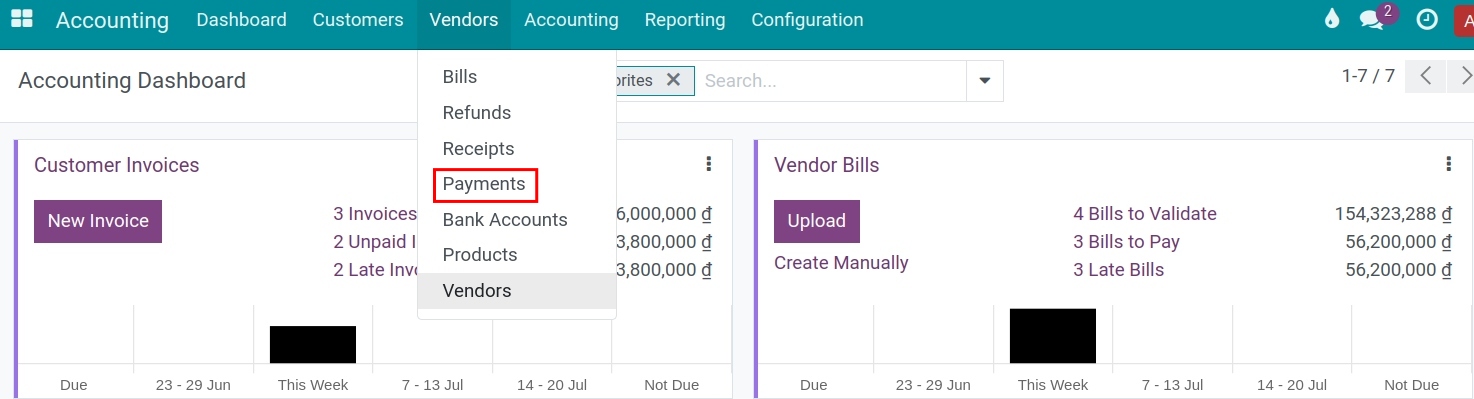Screen dimensions: 1474x399
Task: Open Customer Invoices card options menu
Action: click(x=709, y=165)
